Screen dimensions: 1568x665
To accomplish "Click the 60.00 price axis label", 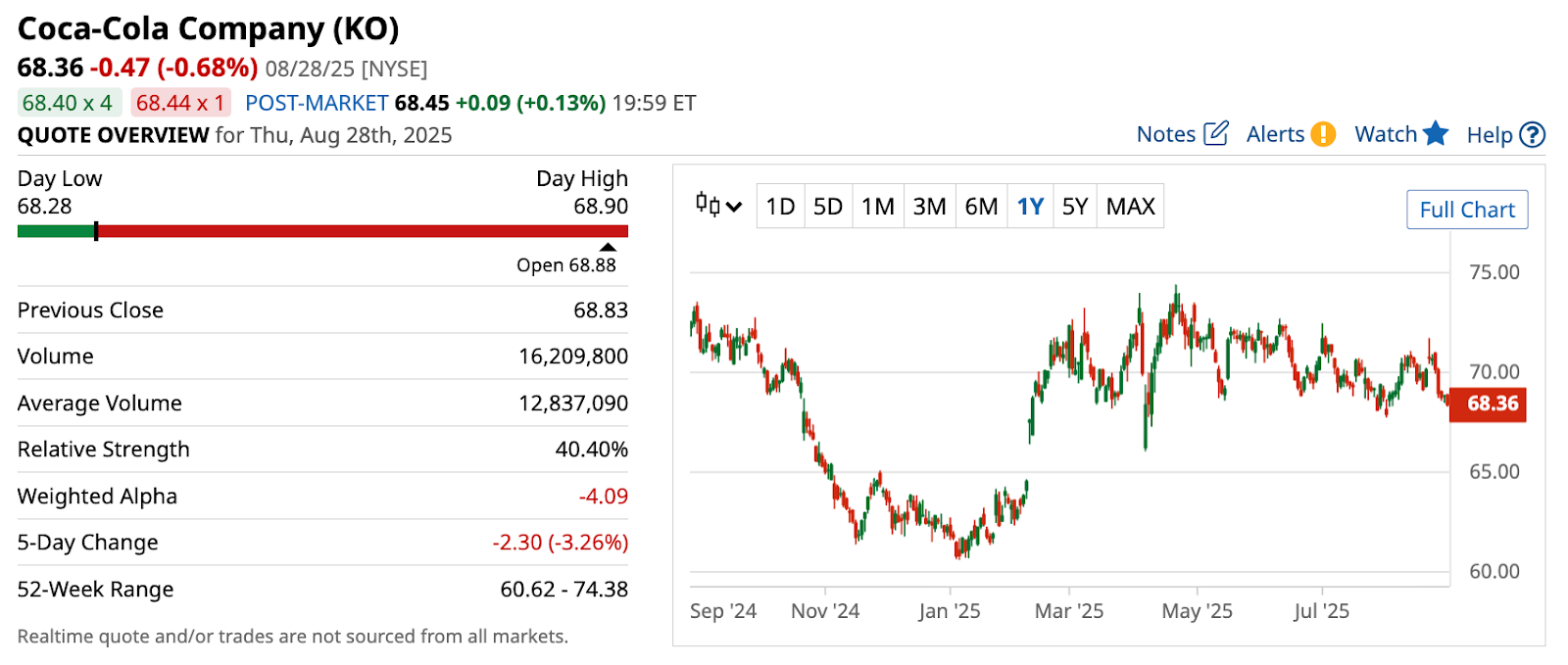I will (1494, 571).
